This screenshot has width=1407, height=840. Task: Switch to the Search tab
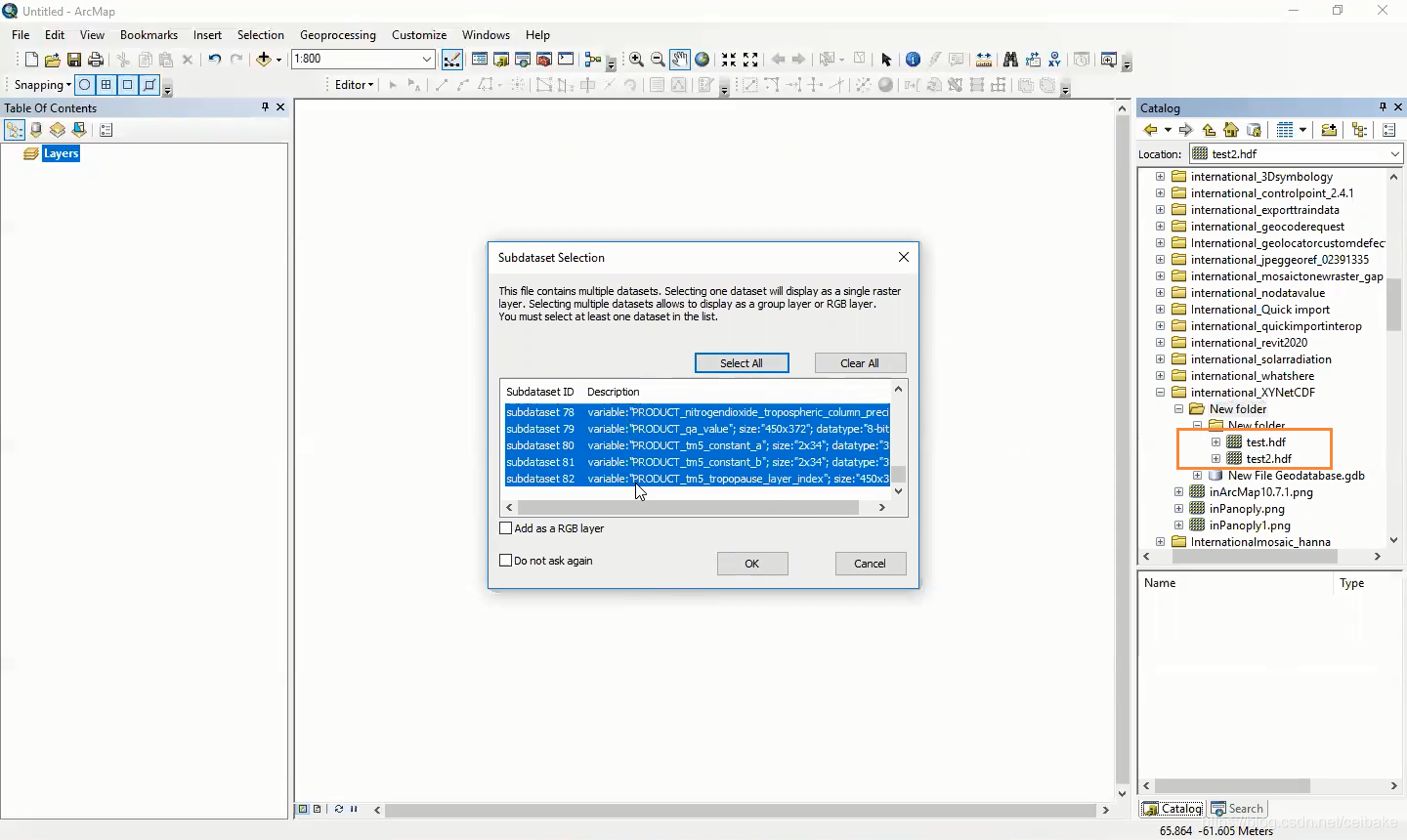pos(1238,808)
